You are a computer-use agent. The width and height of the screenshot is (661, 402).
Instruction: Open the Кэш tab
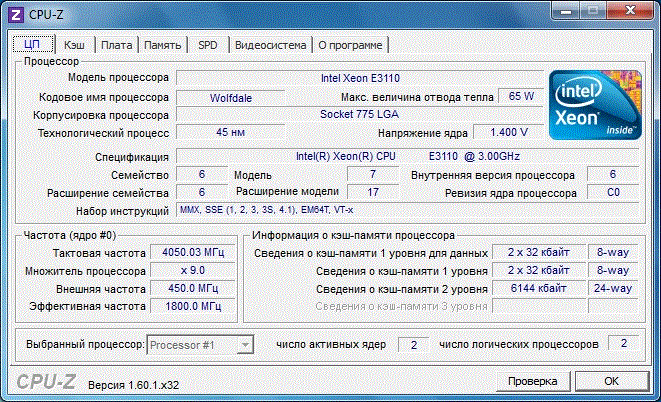74,45
